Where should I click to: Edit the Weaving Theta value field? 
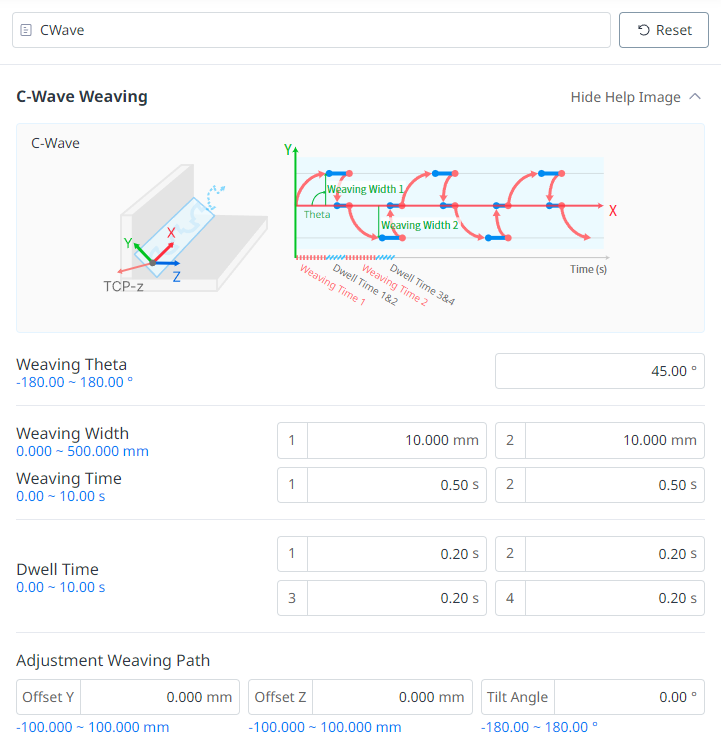[x=599, y=371]
